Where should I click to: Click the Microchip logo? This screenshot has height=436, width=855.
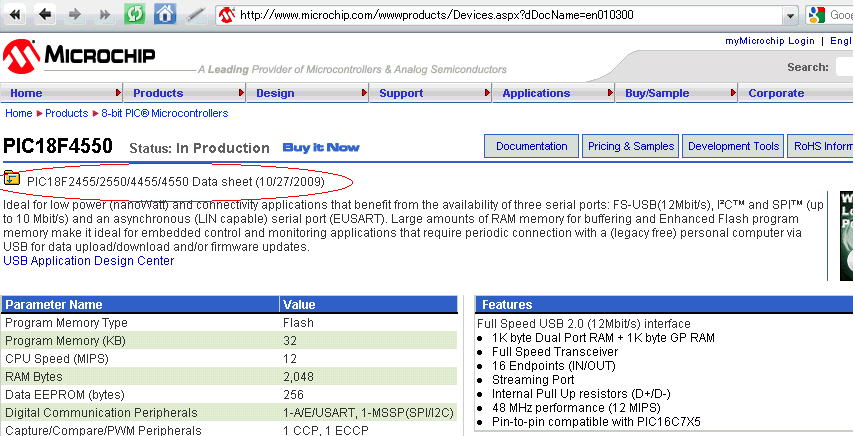point(79,56)
